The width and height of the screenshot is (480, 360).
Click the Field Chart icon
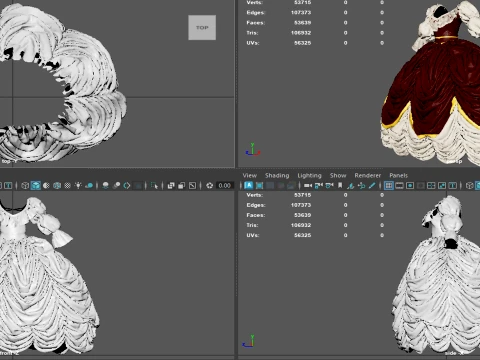point(431,185)
